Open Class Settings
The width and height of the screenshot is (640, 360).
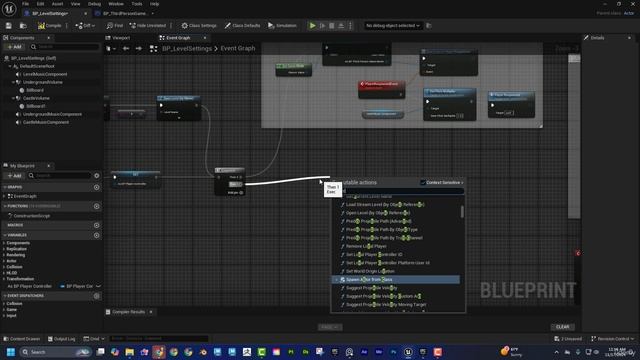point(199,25)
